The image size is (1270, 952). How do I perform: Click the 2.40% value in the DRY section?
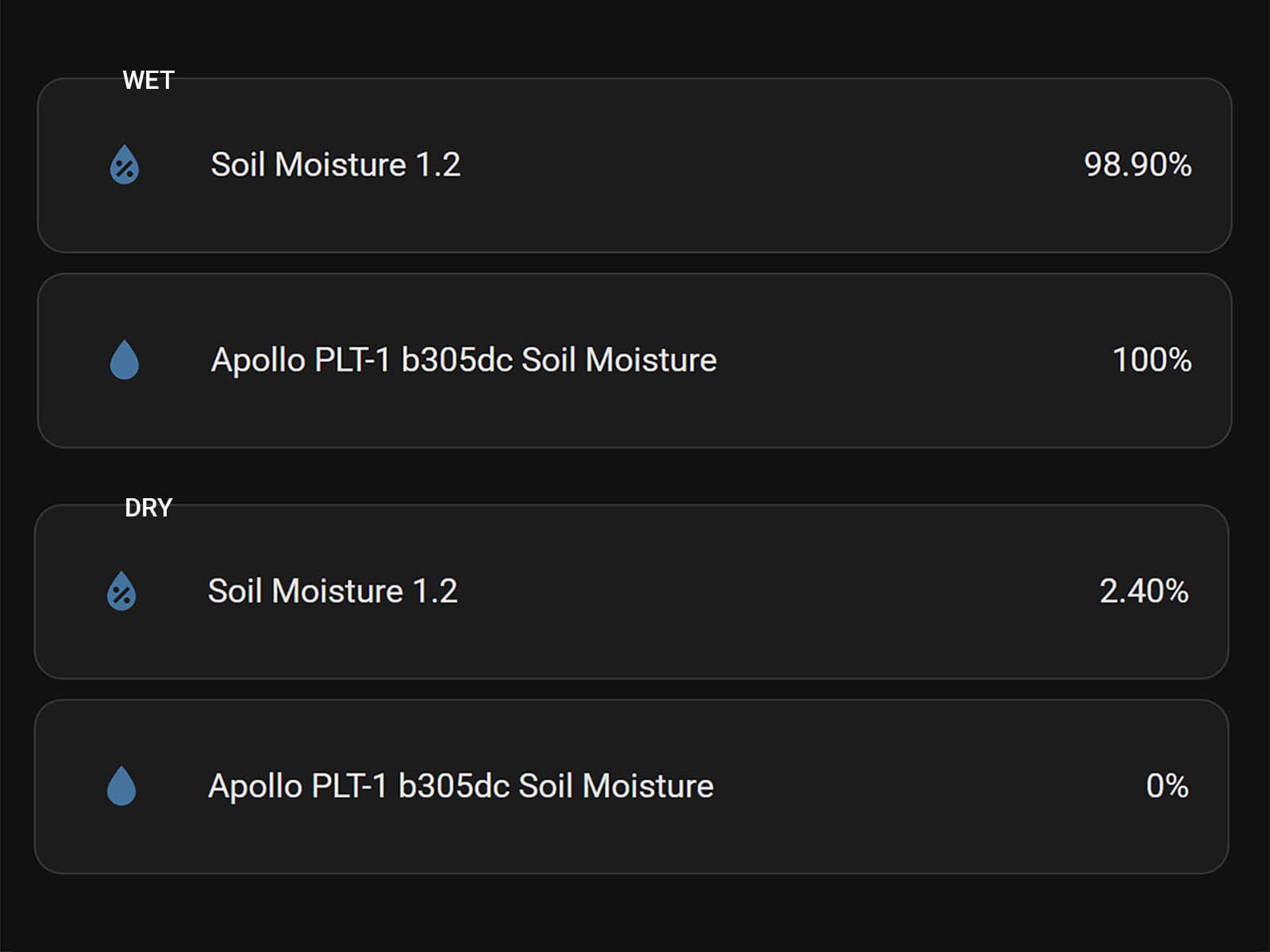point(1144,592)
